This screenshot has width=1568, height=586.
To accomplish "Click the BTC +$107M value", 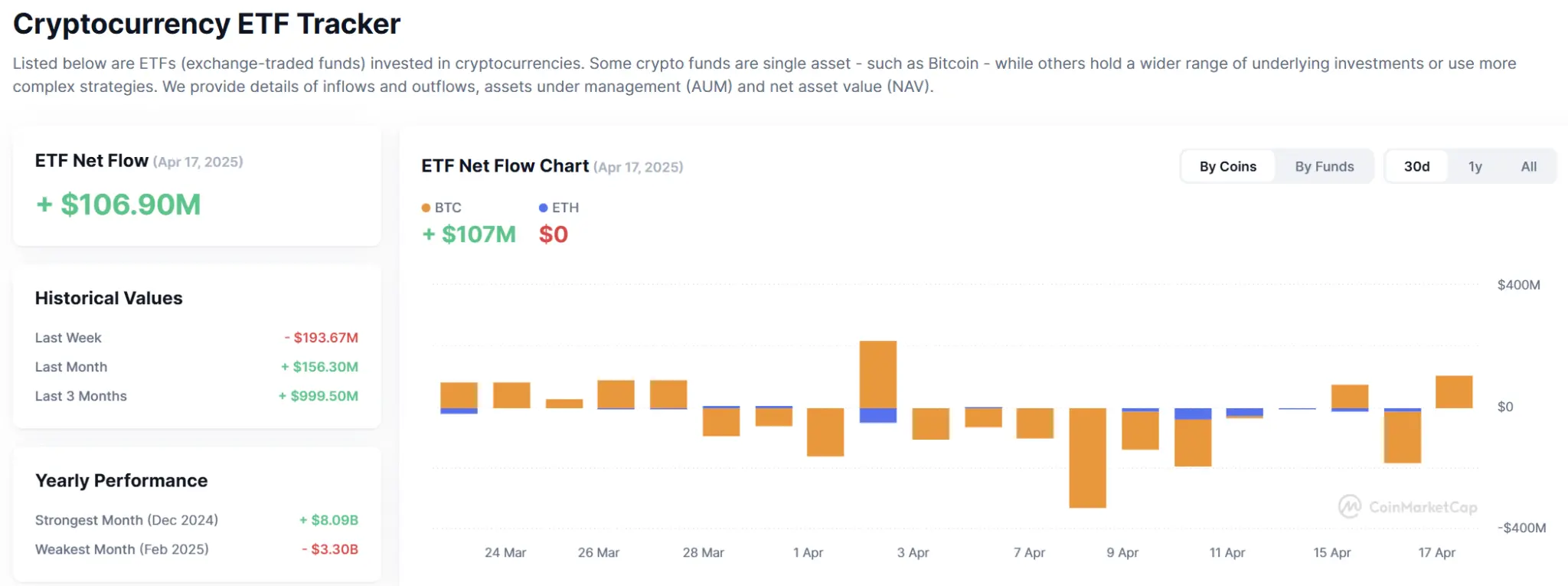I will [x=469, y=234].
